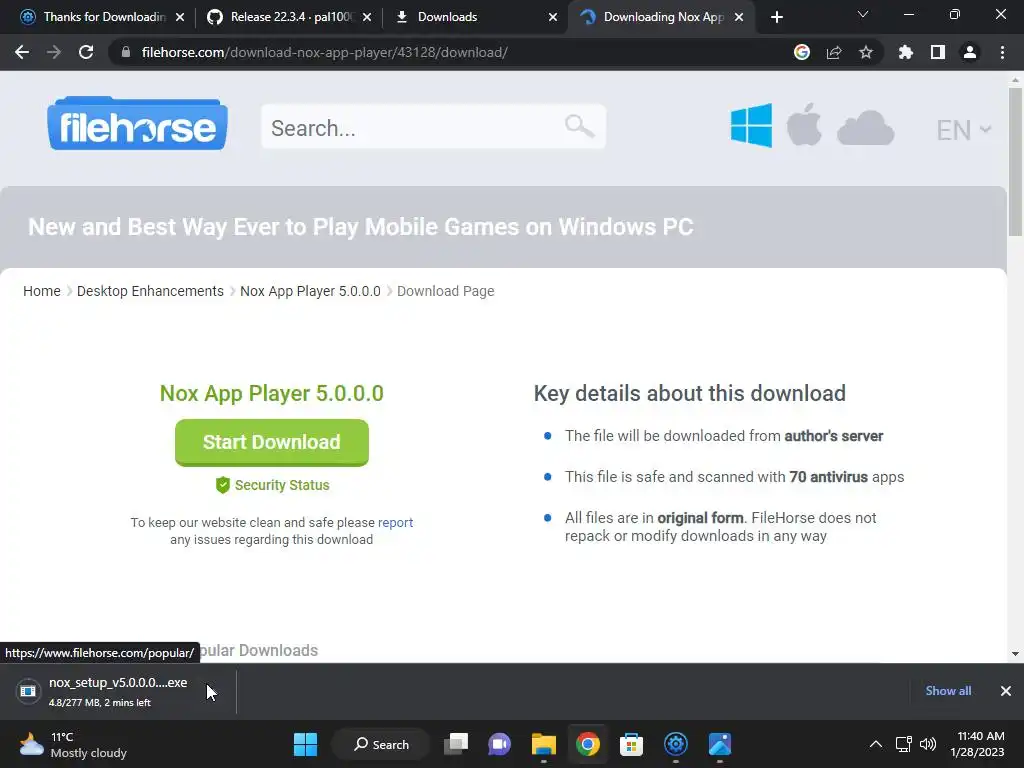Open the clock and date panel

[977, 744]
